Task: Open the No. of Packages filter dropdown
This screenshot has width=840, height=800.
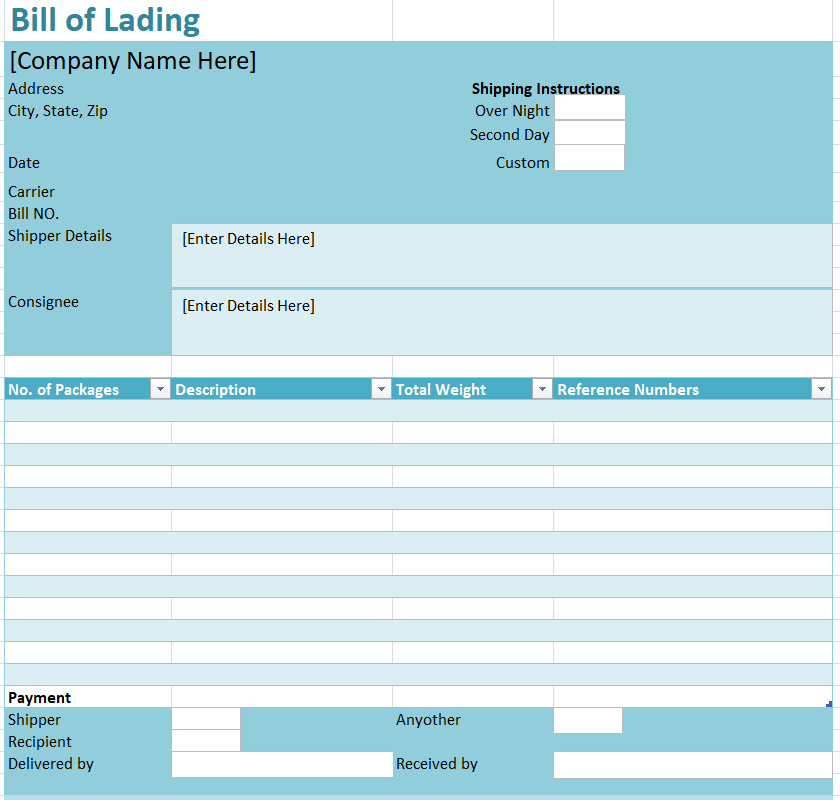Action: [160, 389]
